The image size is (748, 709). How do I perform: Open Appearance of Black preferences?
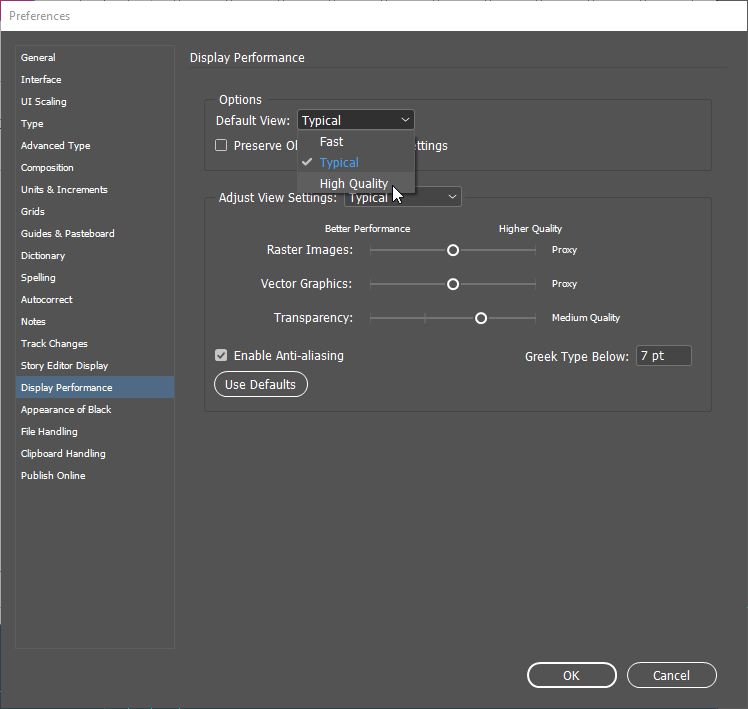94,409
